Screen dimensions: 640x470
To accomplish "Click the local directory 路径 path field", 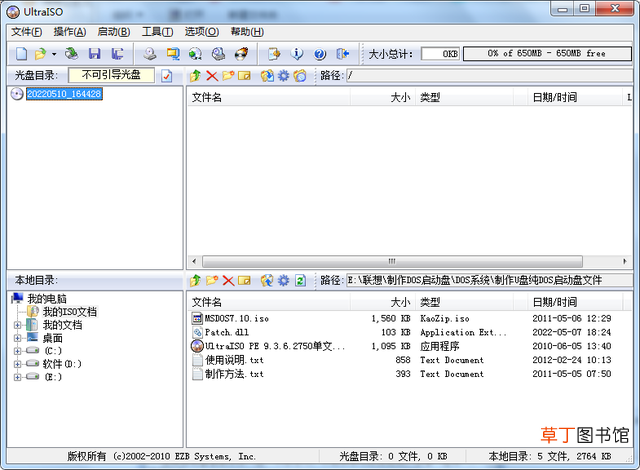I will [x=490, y=280].
